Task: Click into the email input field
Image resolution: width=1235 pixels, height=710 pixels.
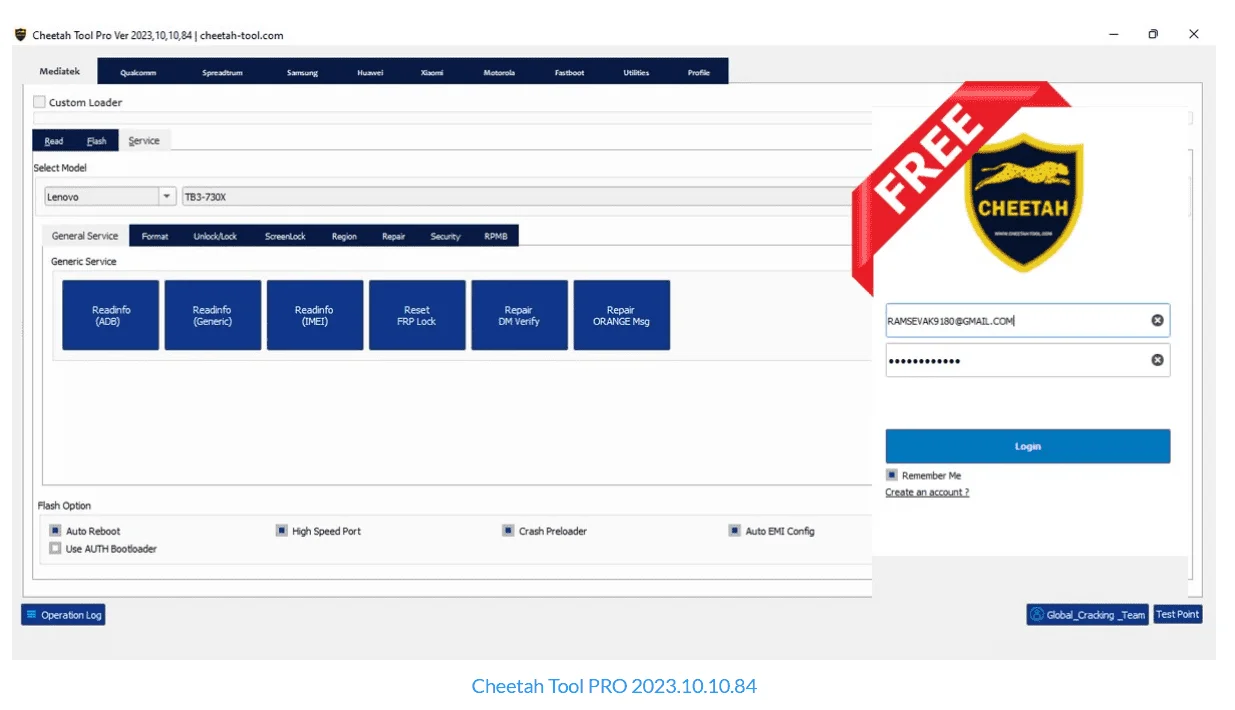Action: click(x=1028, y=320)
